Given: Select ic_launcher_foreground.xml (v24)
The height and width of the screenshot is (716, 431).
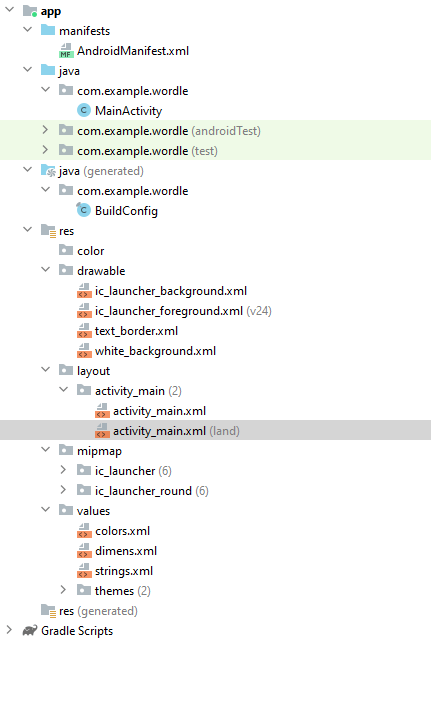Looking at the screenshot, I should (x=183, y=311).
